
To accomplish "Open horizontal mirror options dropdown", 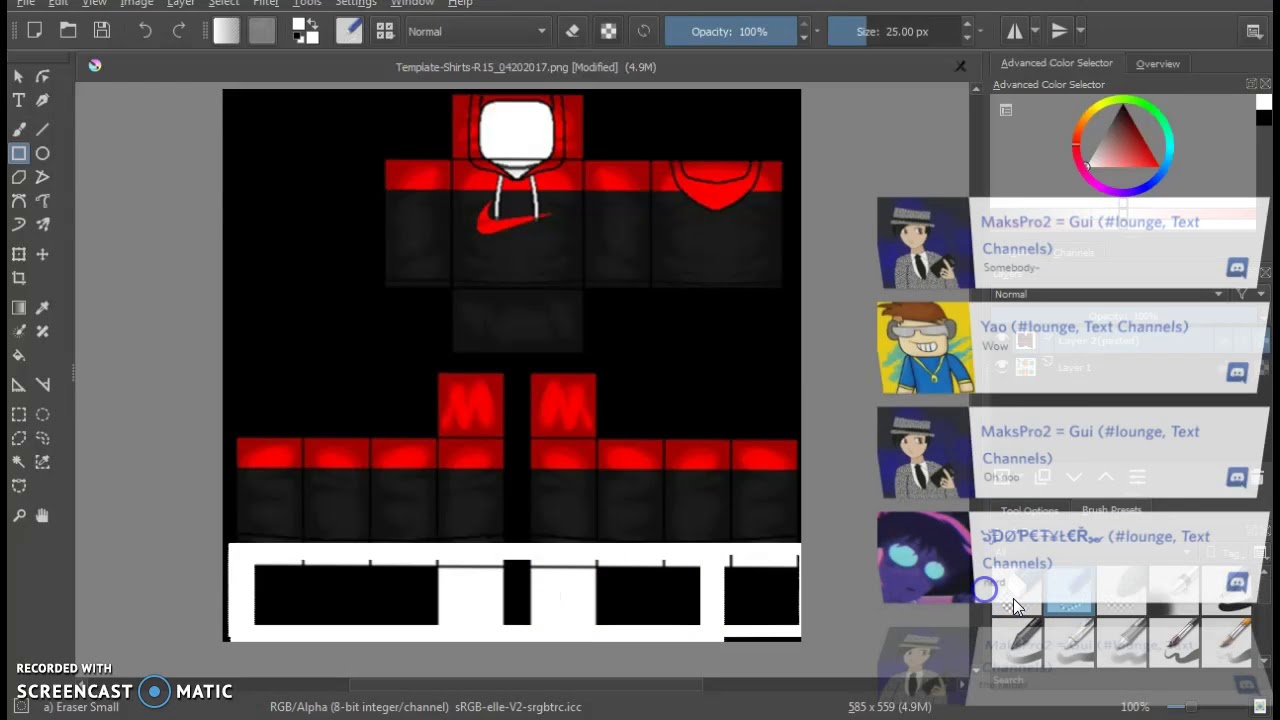I will [x=1035, y=31].
